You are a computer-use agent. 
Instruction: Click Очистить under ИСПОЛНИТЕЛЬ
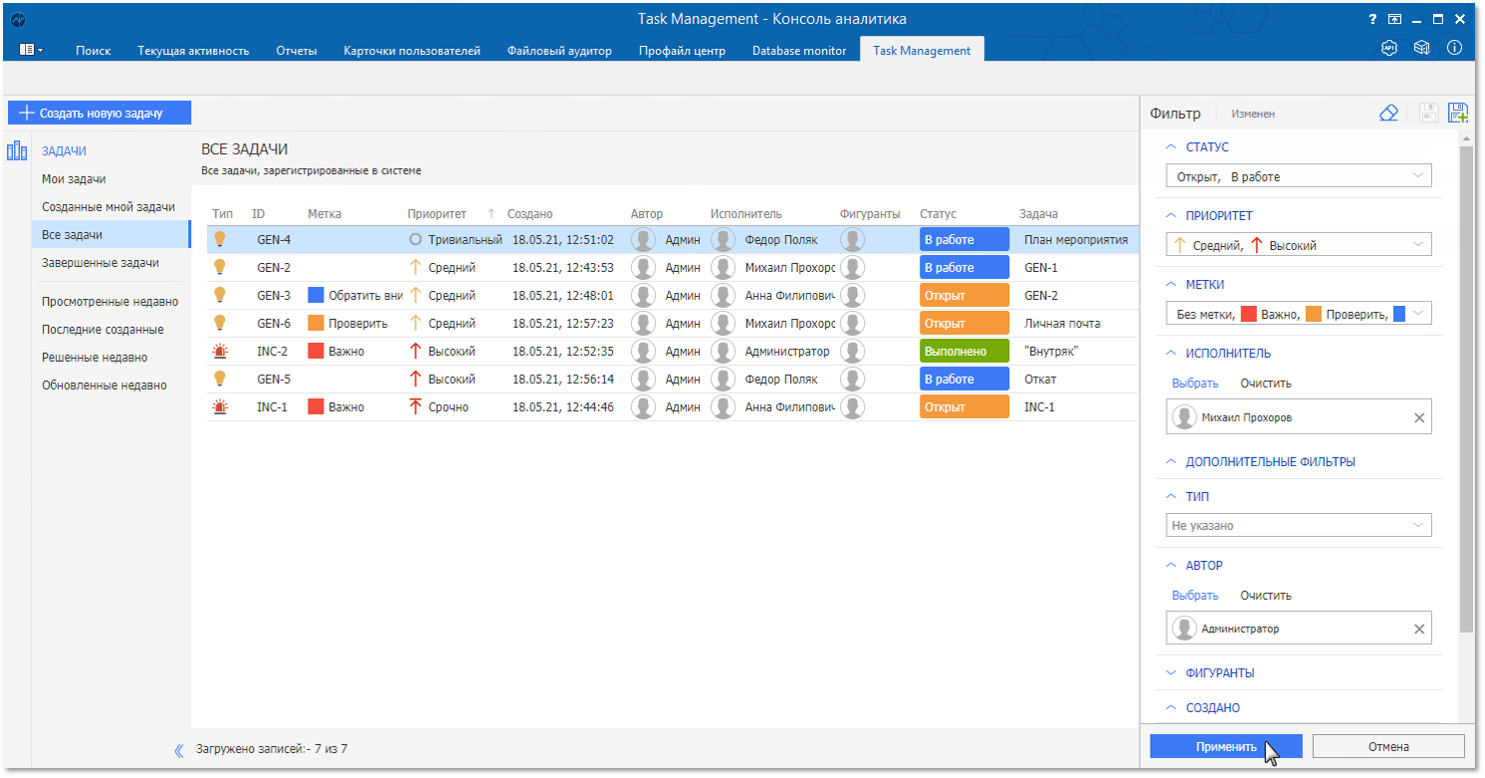(1266, 383)
